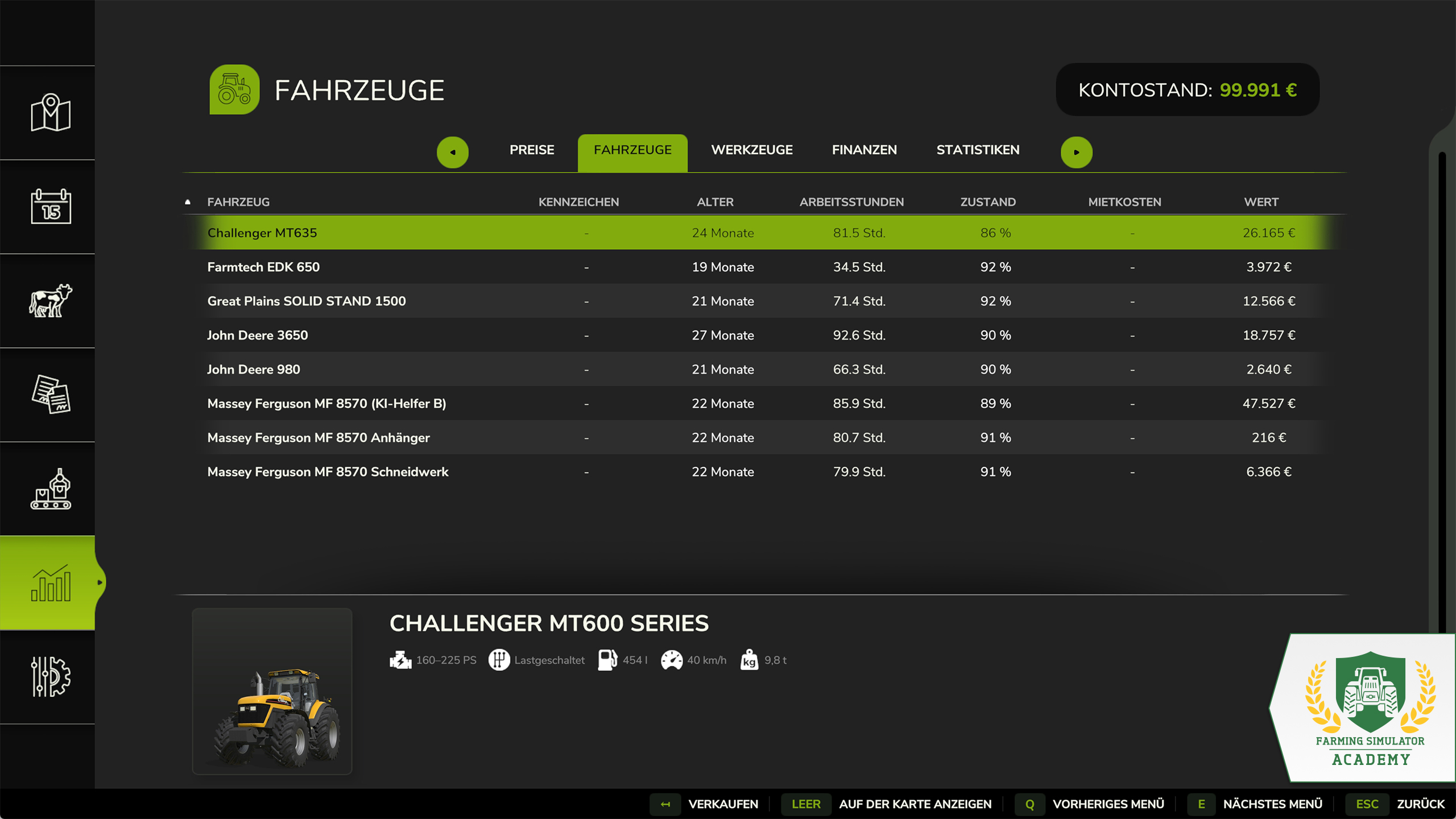
Task: Switch to the Preise tab
Action: [531, 150]
